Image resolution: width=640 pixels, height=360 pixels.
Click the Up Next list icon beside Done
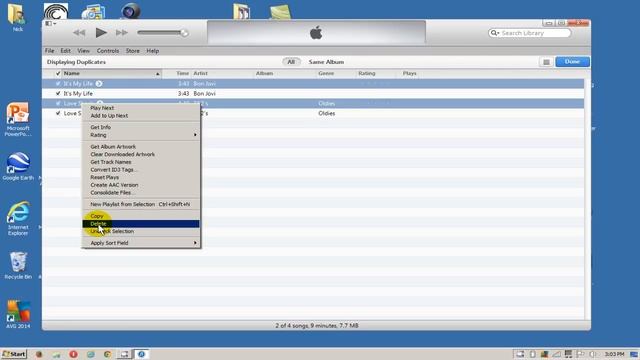tap(546, 62)
